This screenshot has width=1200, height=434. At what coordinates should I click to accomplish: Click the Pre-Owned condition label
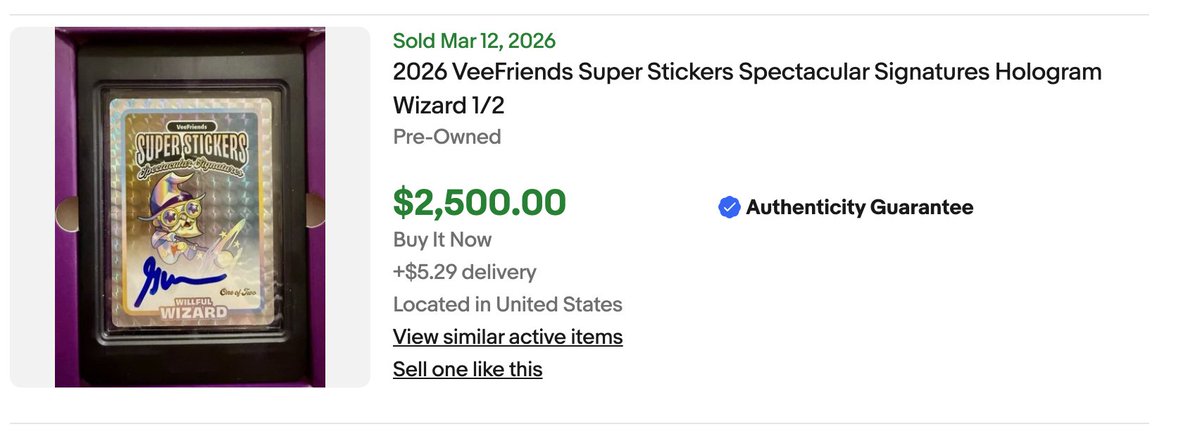[446, 137]
